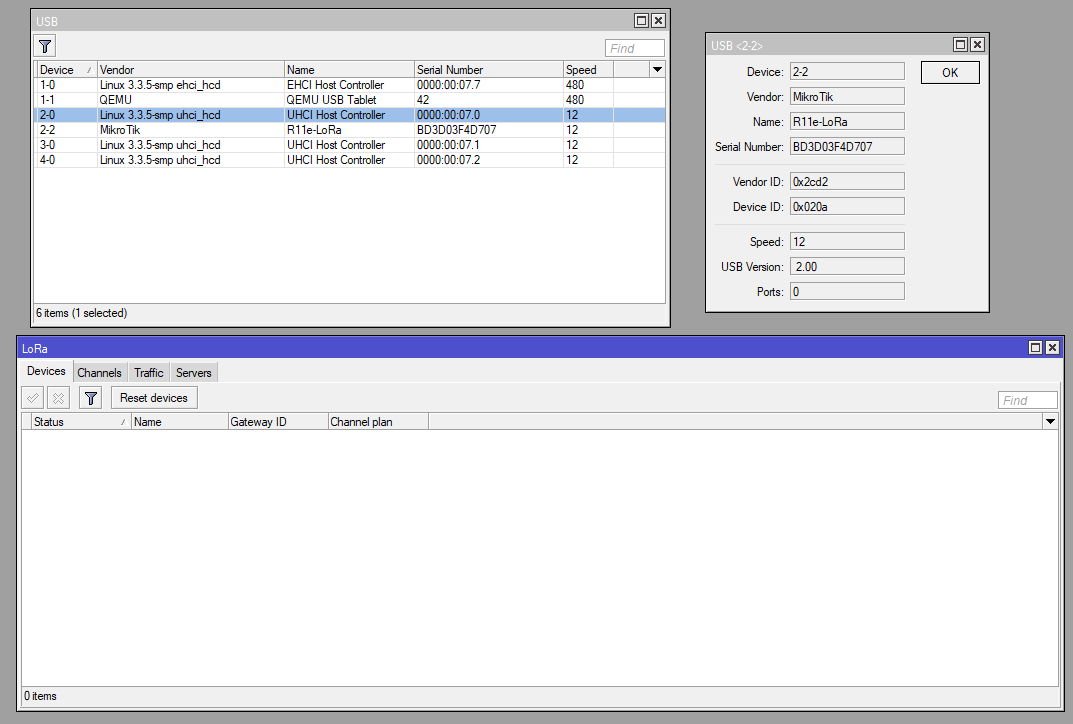Sort USB table by Serial Number column
This screenshot has height=724, width=1073.
pos(489,69)
